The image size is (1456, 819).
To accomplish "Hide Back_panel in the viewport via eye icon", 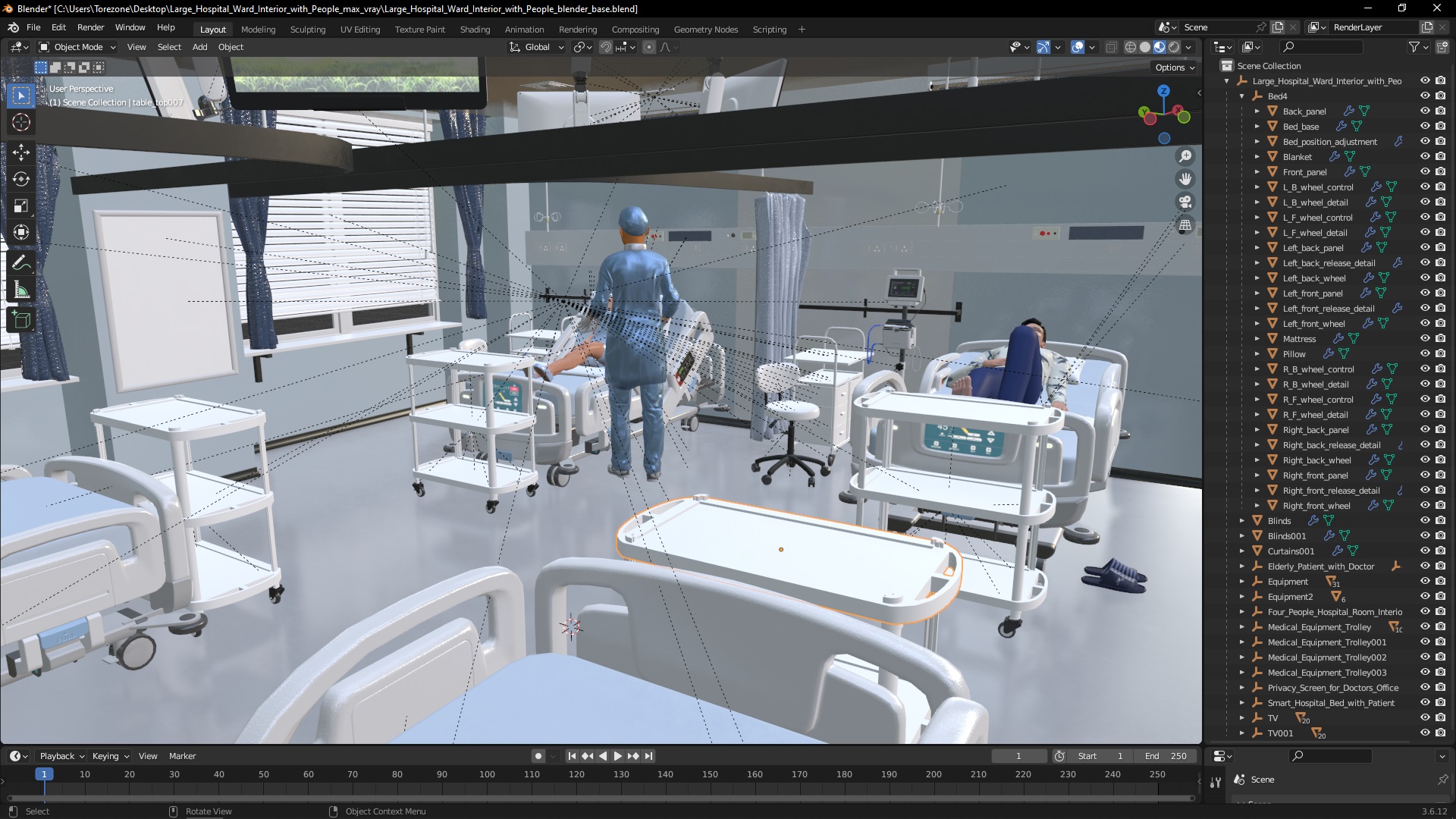I will tap(1425, 111).
